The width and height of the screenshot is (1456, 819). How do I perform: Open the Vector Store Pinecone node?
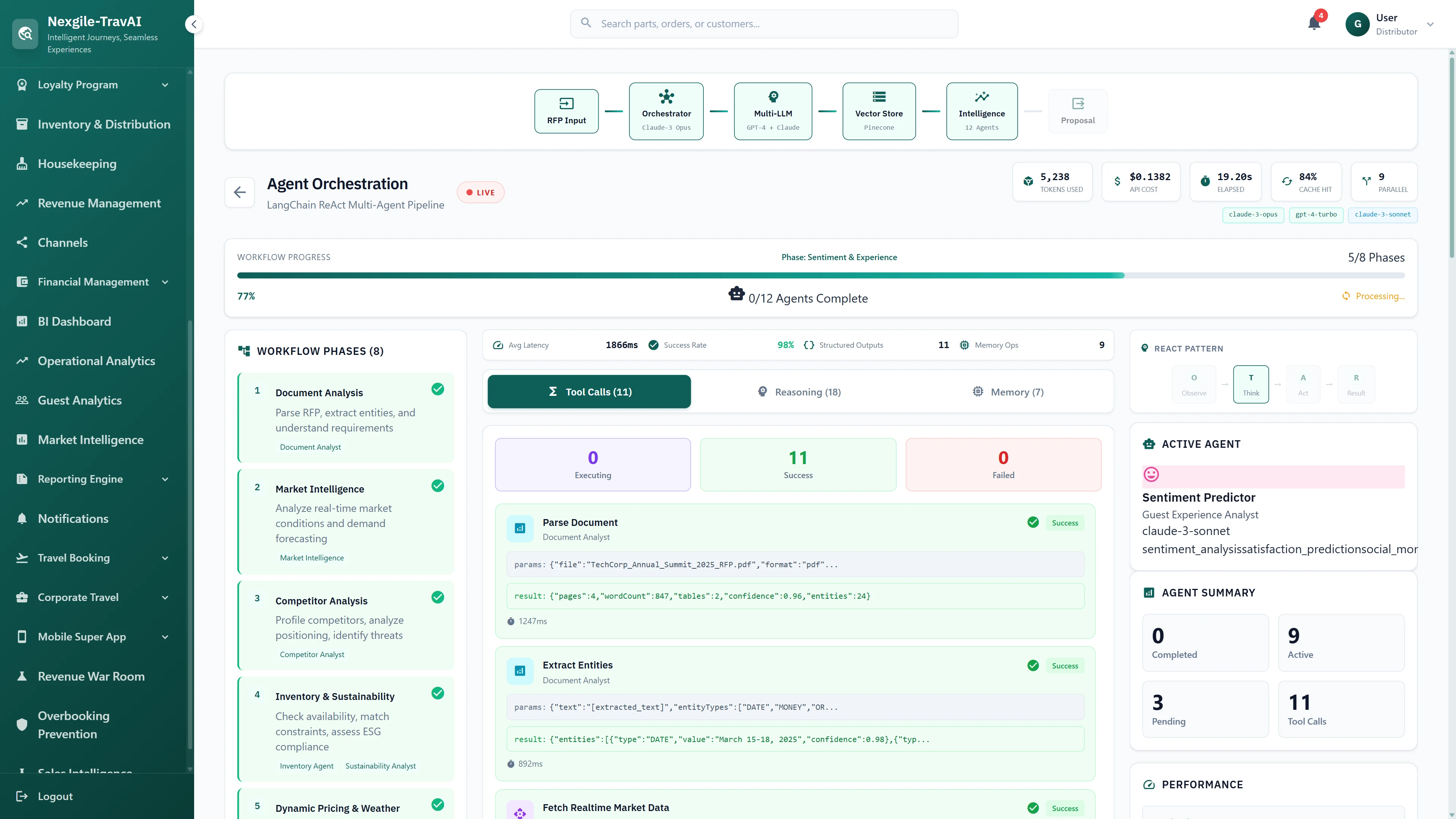pos(879,111)
